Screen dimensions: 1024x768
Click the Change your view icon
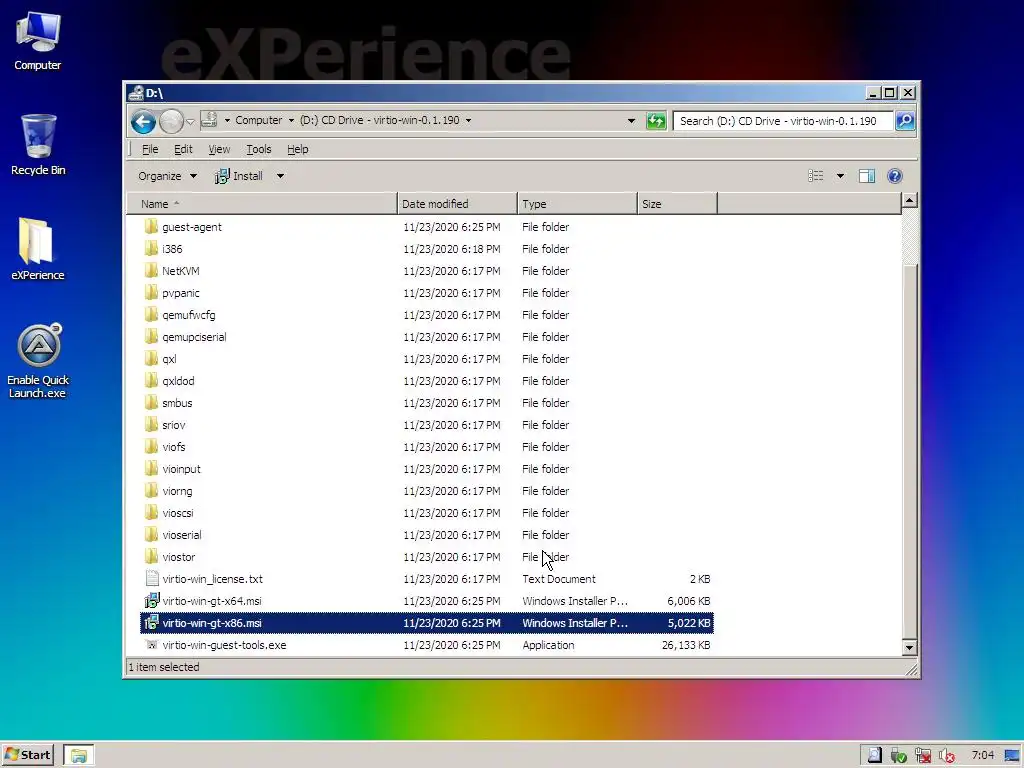[816, 176]
